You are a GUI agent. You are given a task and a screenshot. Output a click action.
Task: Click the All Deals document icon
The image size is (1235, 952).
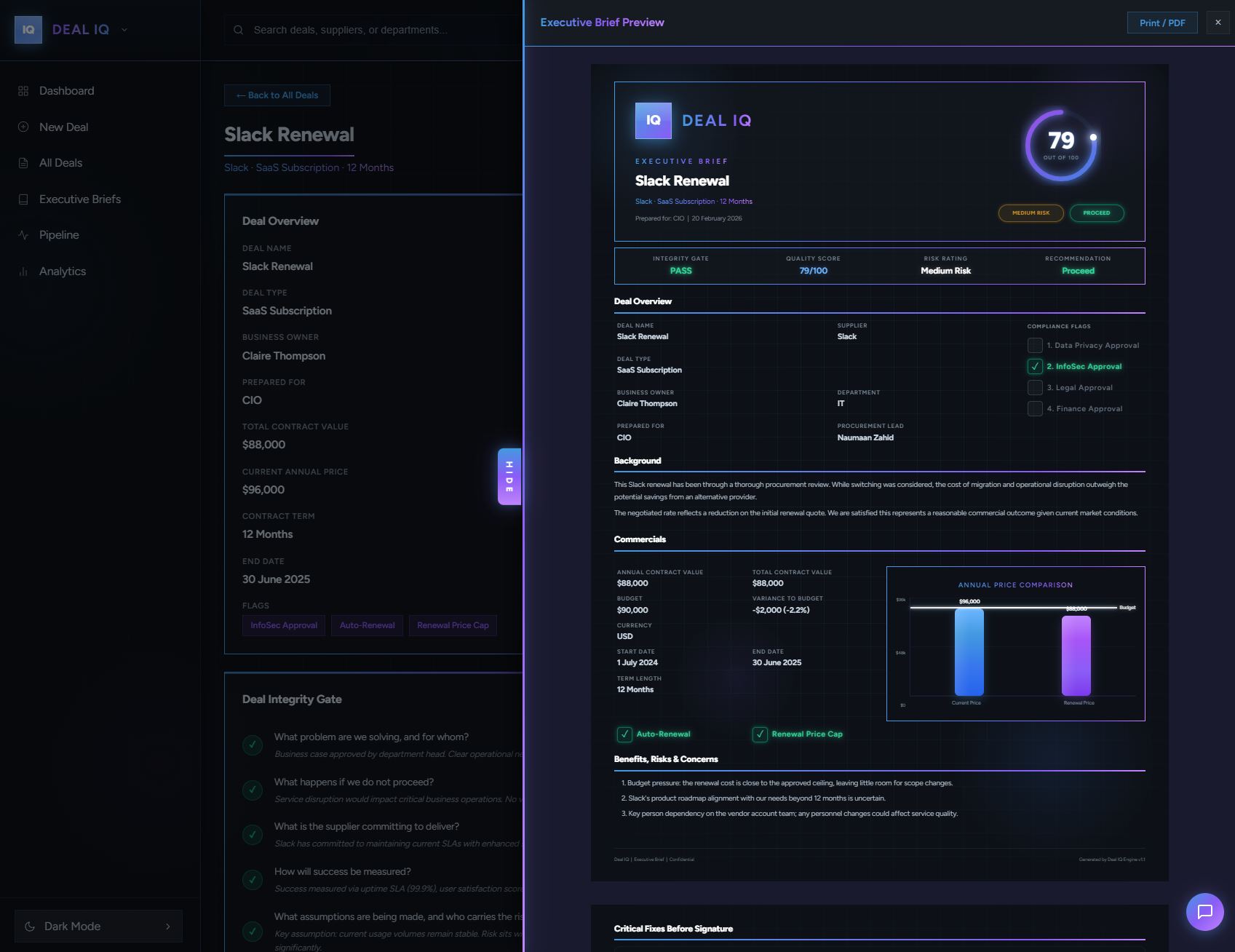[23, 163]
